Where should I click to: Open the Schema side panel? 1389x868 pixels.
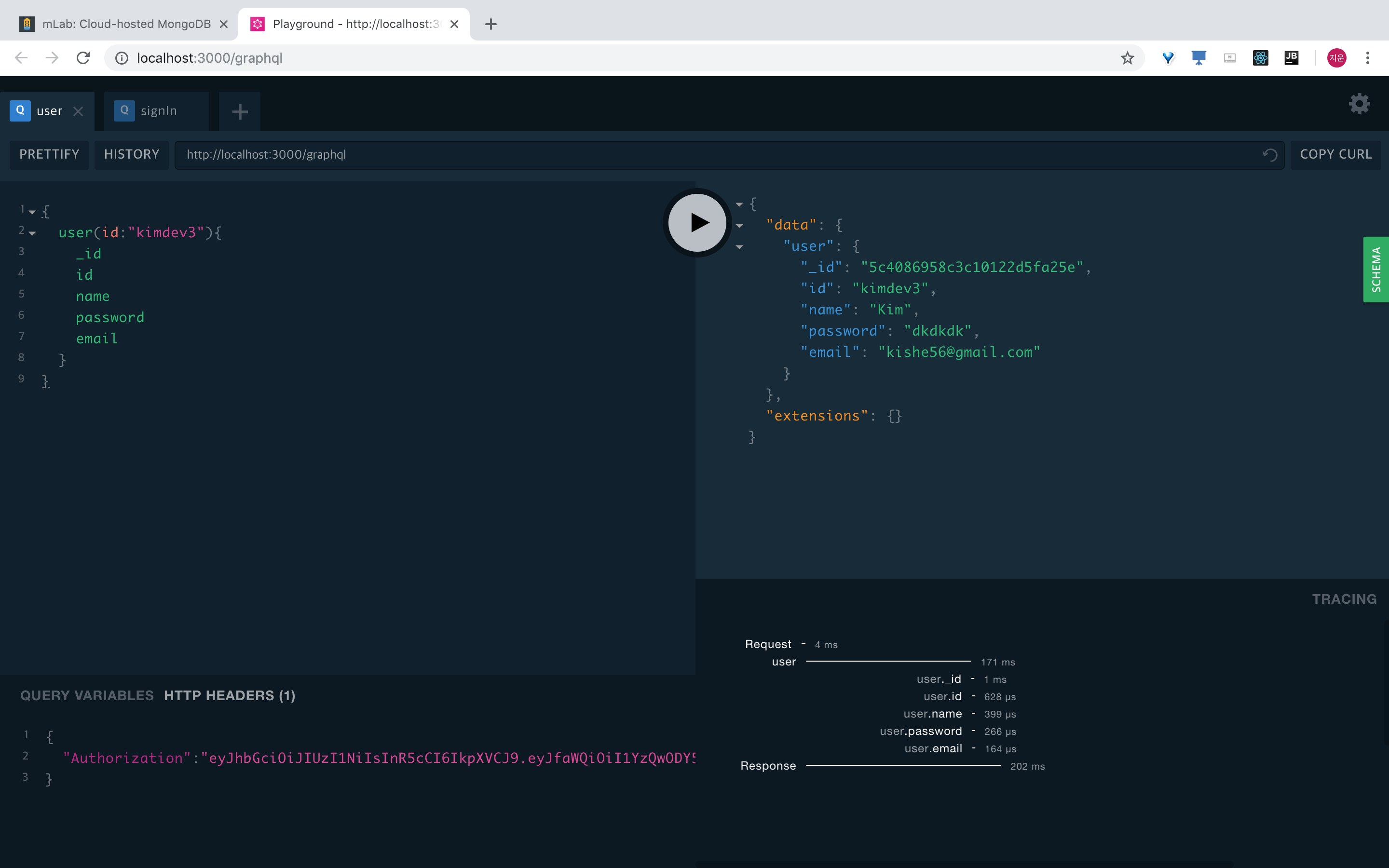pos(1376,269)
